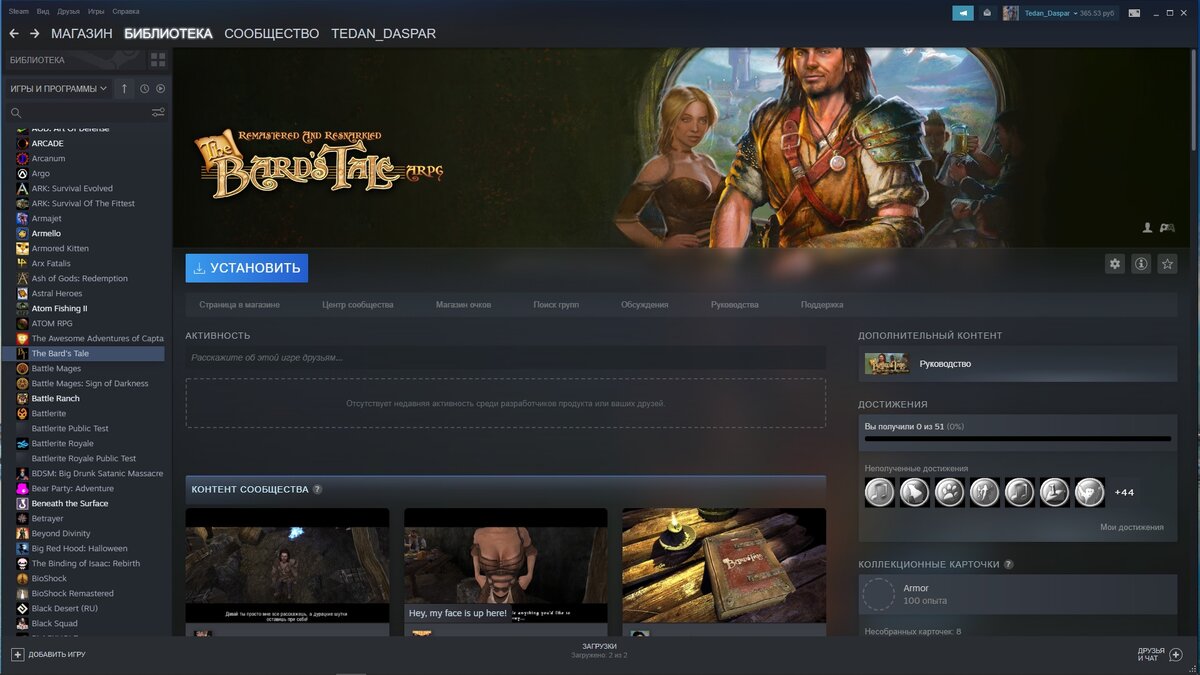Click the single-player person icon
Viewport: 1200px width, 675px height.
(1148, 228)
